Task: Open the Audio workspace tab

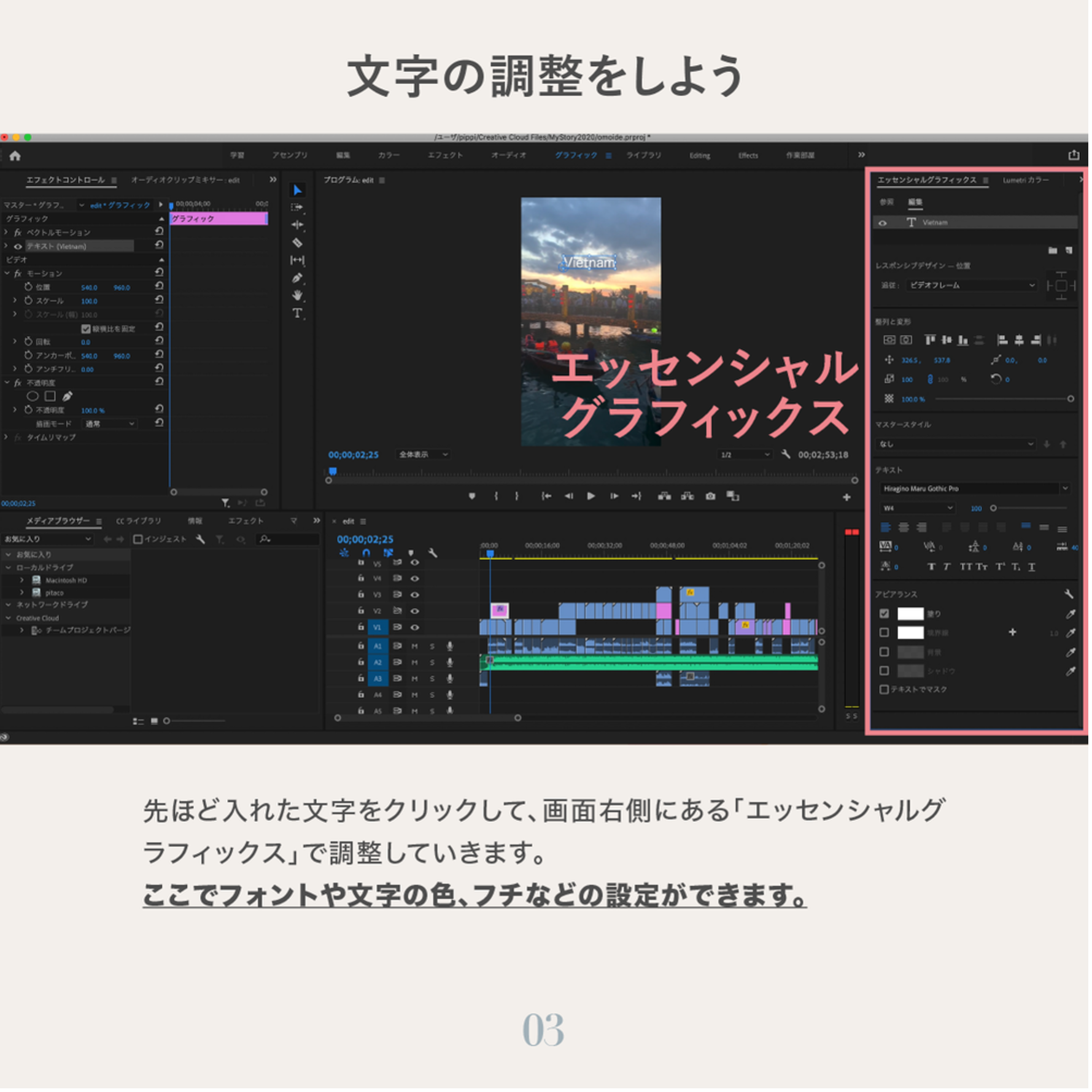Action: [x=510, y=156]
